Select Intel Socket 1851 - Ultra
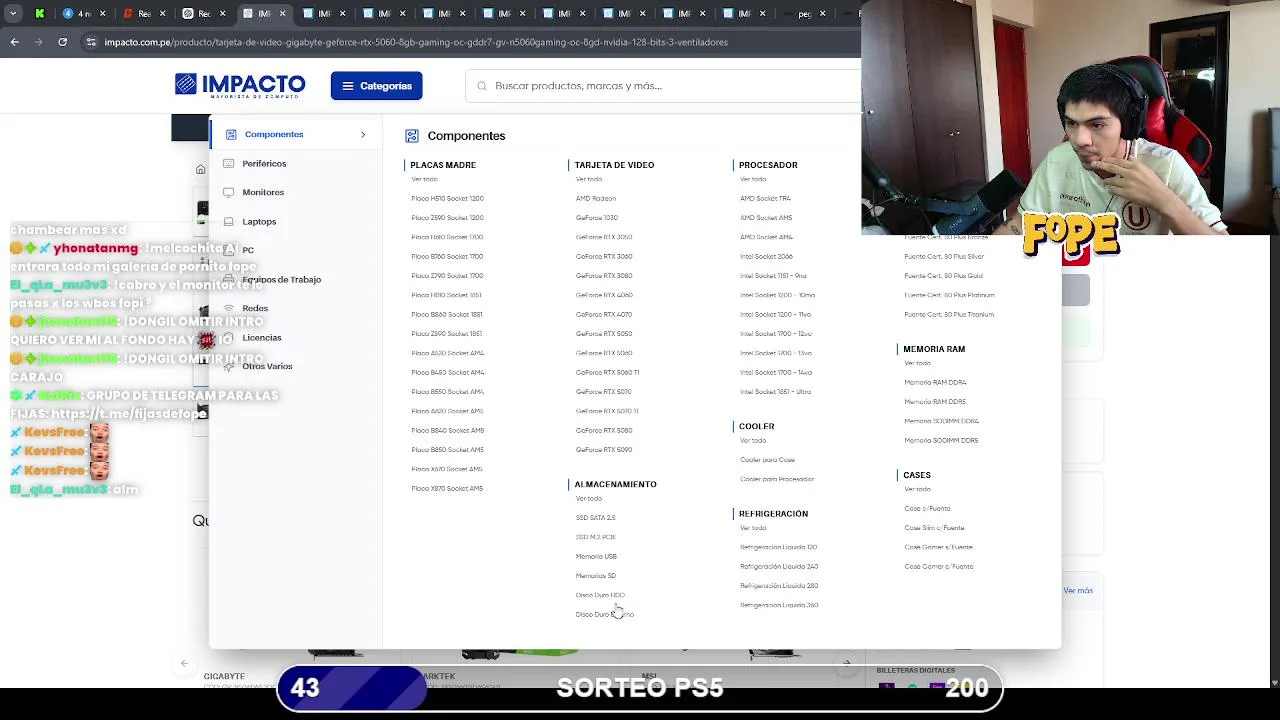The height and width of the screenshot is (720, 1280). tap(775, 392)
